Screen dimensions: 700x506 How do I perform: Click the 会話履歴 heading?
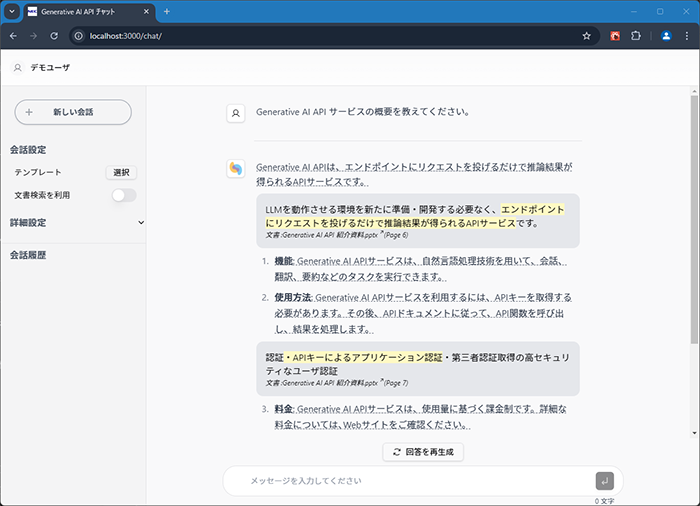[28, 255]
